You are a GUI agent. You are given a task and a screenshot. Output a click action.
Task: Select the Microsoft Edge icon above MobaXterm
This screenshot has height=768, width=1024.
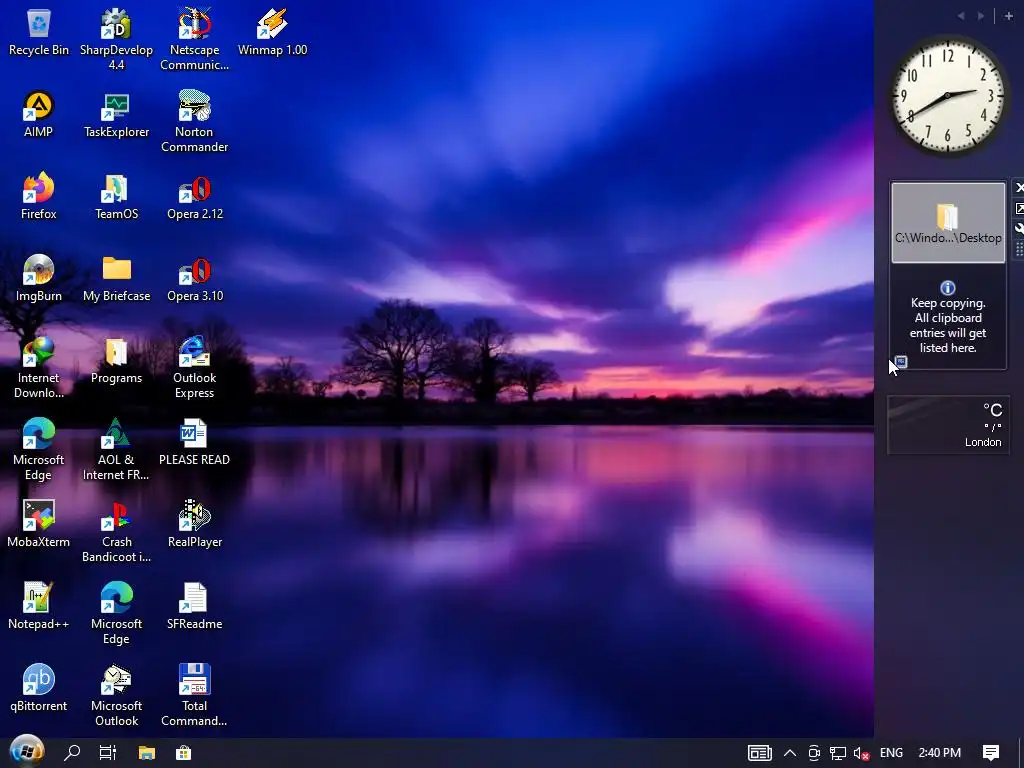(x=39, y=450)
